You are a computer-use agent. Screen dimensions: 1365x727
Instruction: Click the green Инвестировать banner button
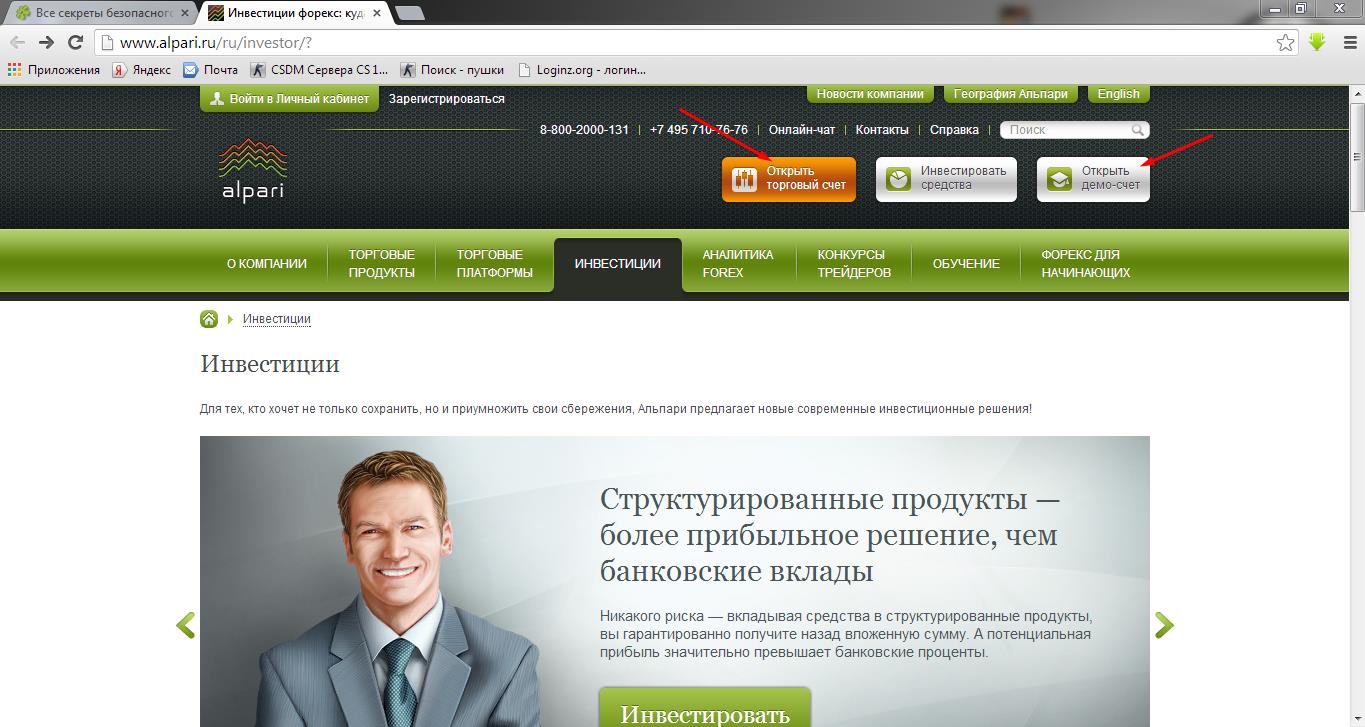click(x=705, y=707)
